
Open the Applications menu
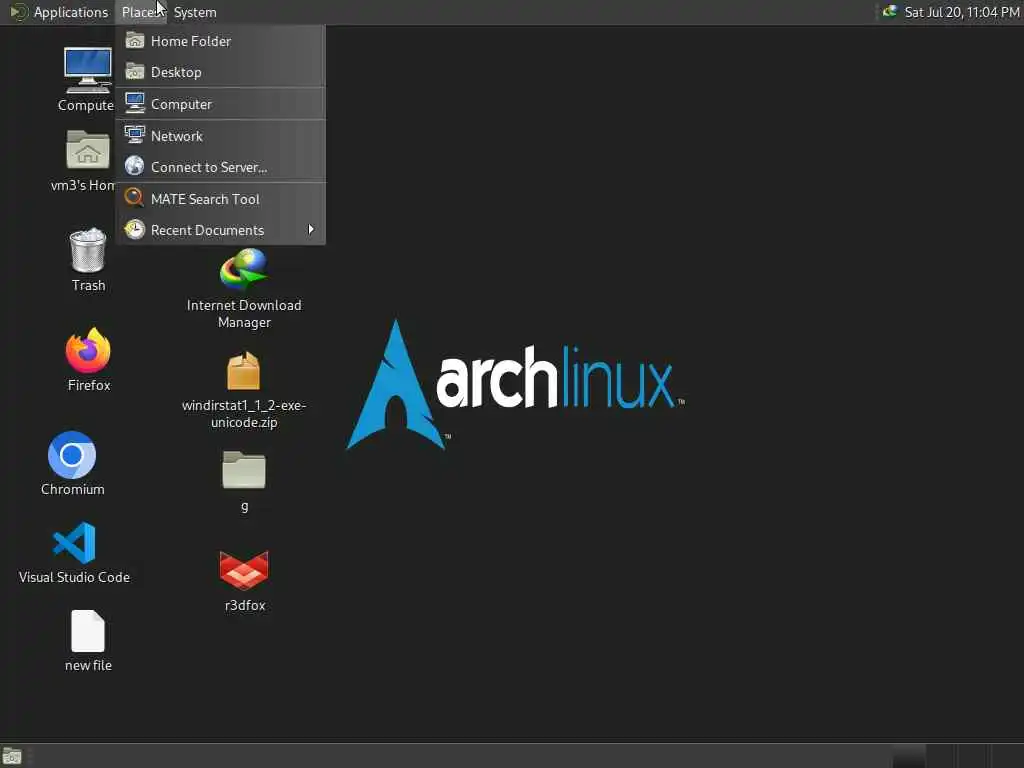pos(71,12)
